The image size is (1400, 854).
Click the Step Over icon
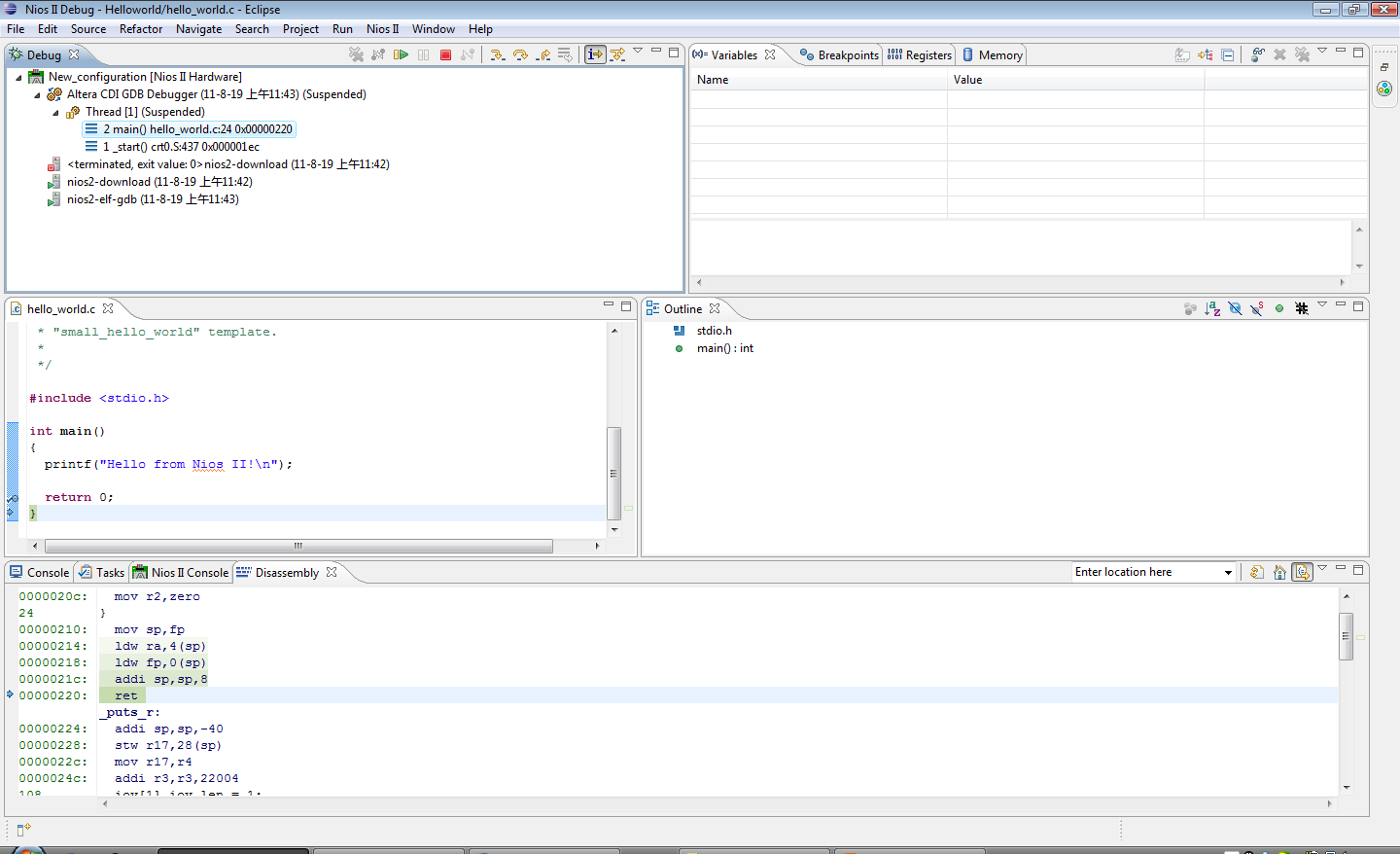pyautogui.click(x=520, y=54)
